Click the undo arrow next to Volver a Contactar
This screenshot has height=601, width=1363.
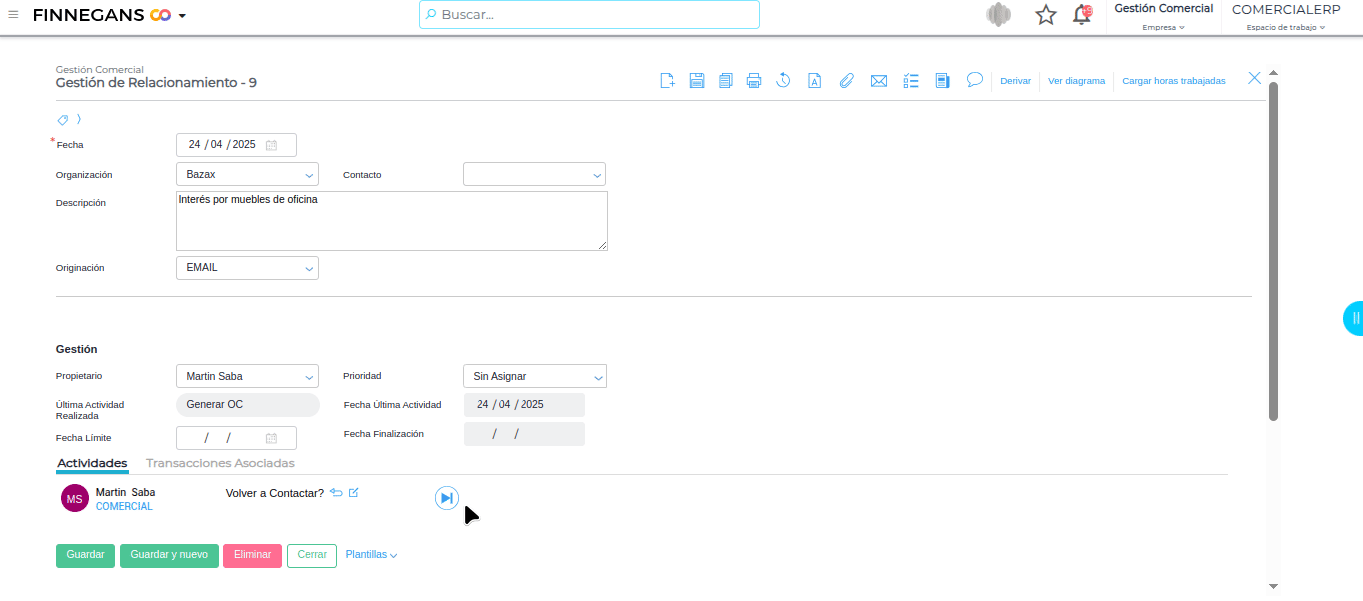tap(336, 493)
